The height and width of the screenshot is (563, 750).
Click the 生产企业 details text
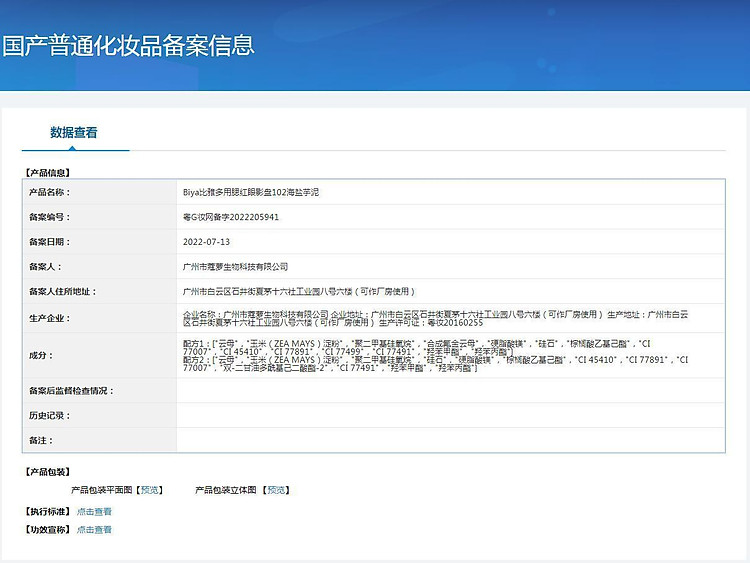click(435, 319)
